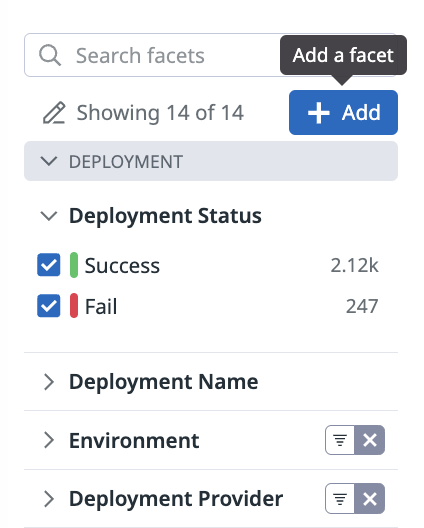Viewport: 424px width, 528px height.
Task: Click the pencil edit facets icon
Action: 54,113
